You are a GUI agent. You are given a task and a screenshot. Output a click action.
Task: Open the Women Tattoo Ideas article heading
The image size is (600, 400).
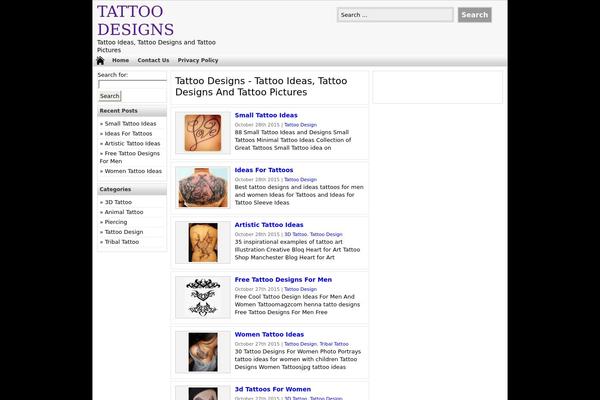point(269,334)
